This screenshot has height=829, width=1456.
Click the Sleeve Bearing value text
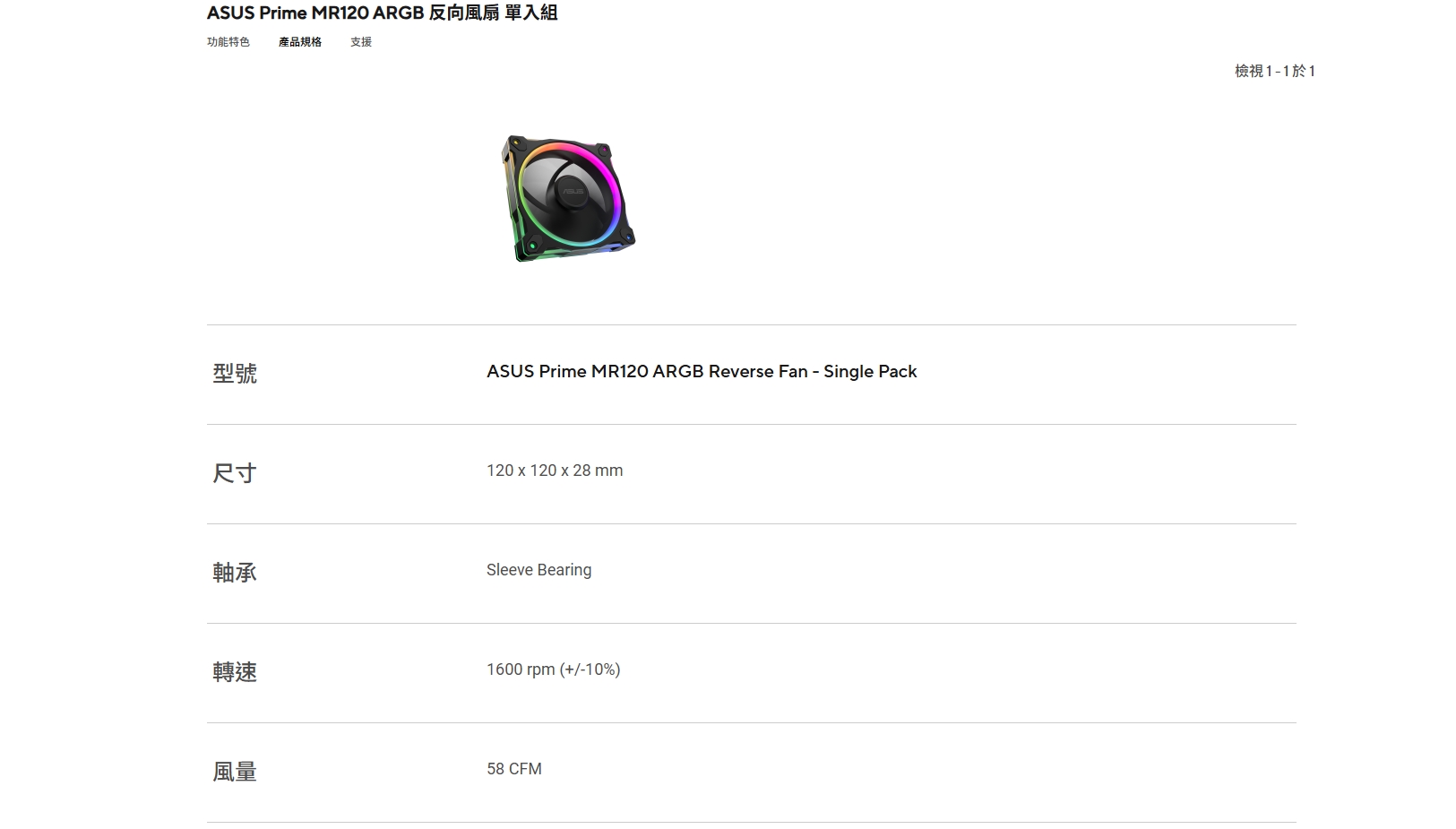coord(538,570)
